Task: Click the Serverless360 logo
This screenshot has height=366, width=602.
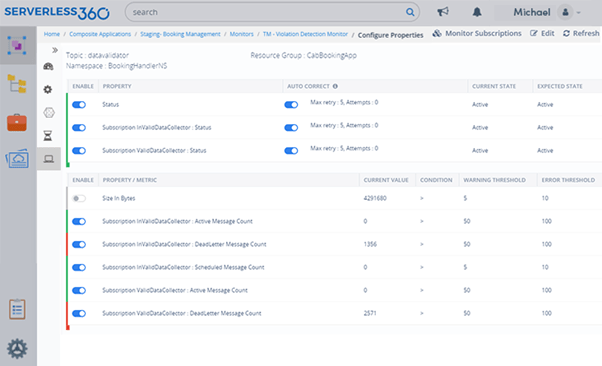Action: (x=57, y=12)
